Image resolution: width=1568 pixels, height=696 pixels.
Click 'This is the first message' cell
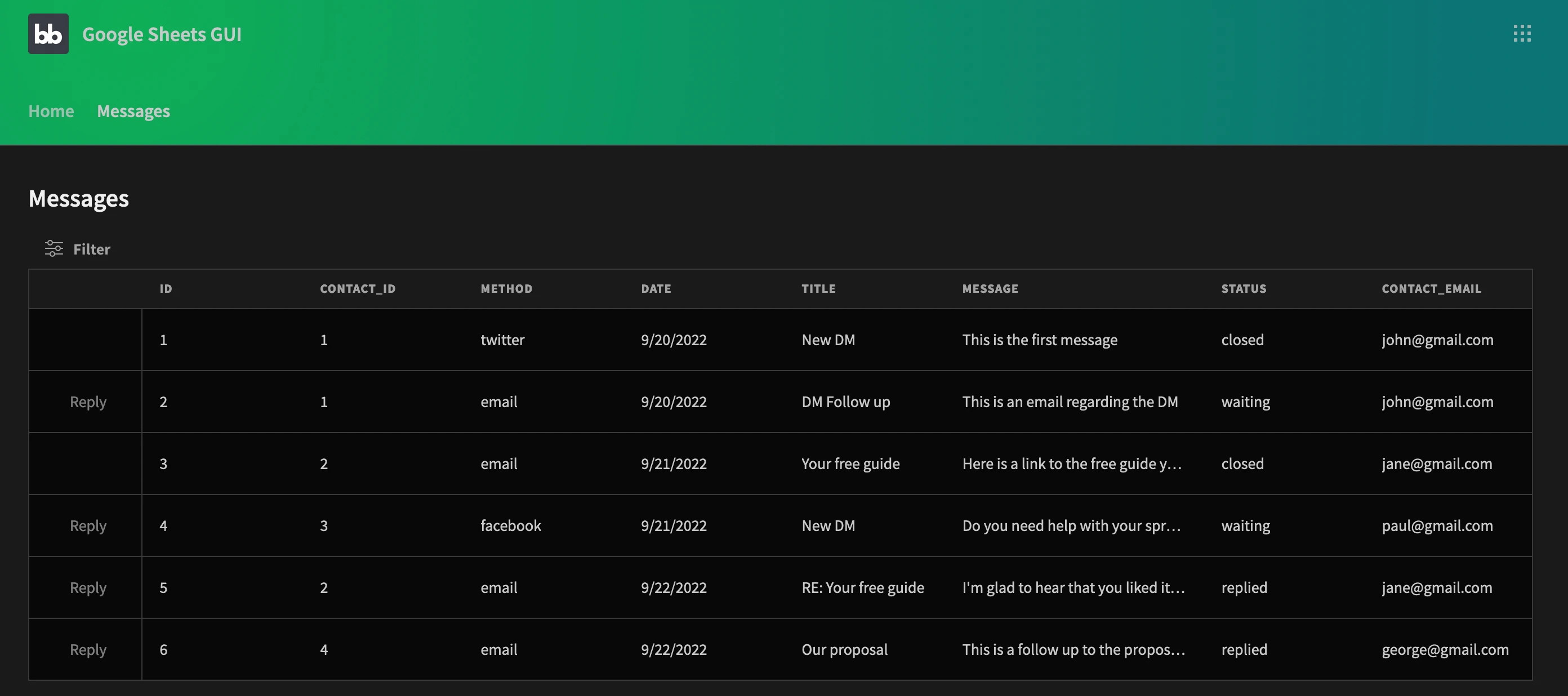[x=1040, y=340]
